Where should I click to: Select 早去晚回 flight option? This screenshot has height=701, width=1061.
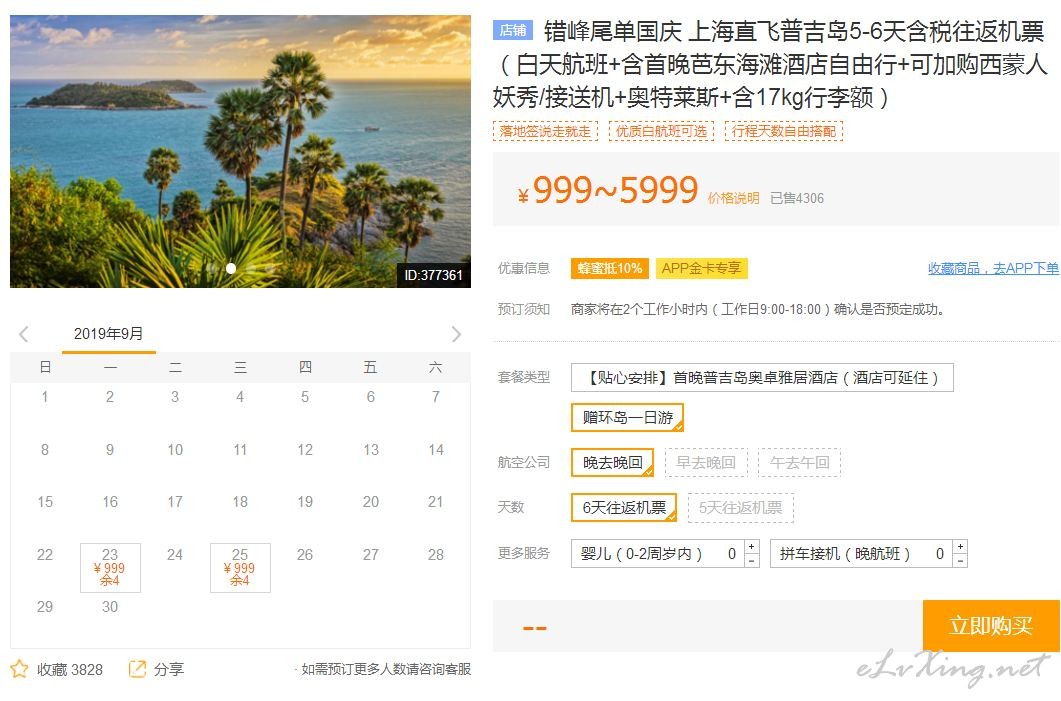tap(706, 463)
